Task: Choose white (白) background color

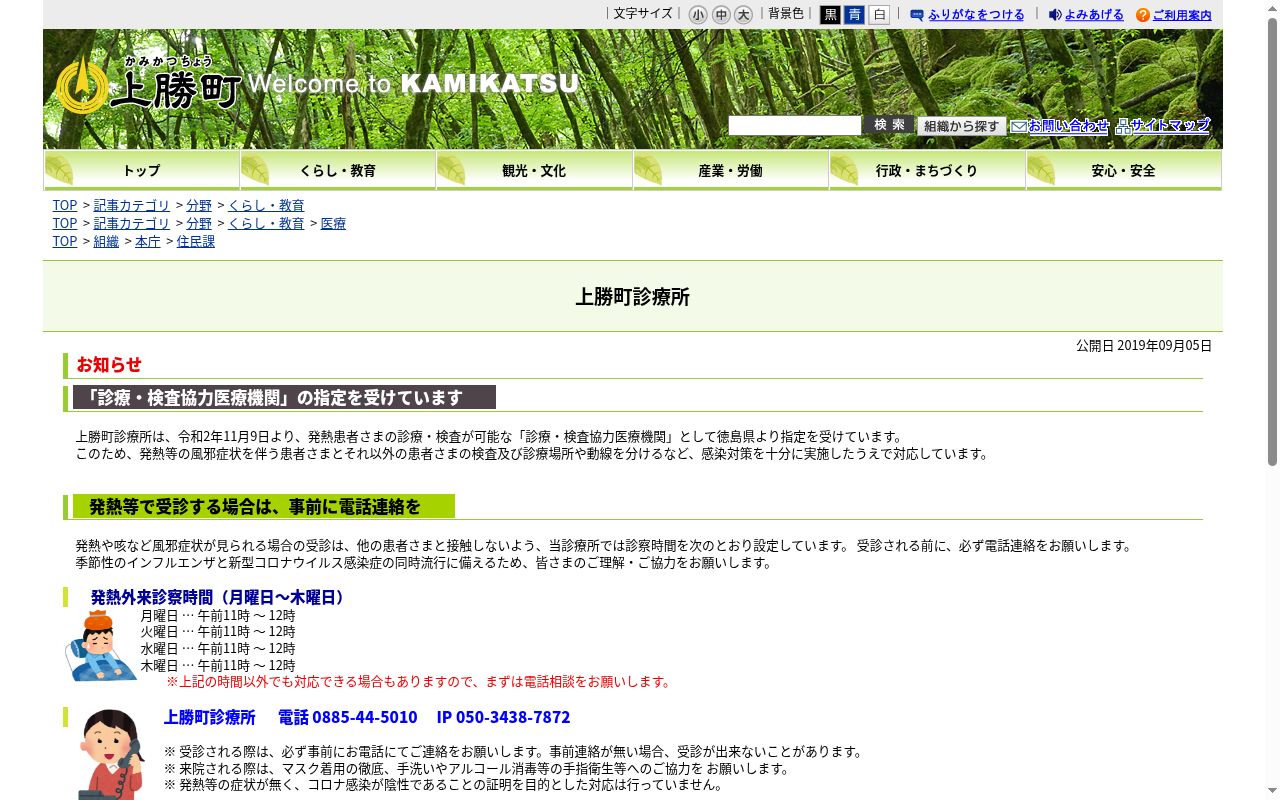Action: 879,15
